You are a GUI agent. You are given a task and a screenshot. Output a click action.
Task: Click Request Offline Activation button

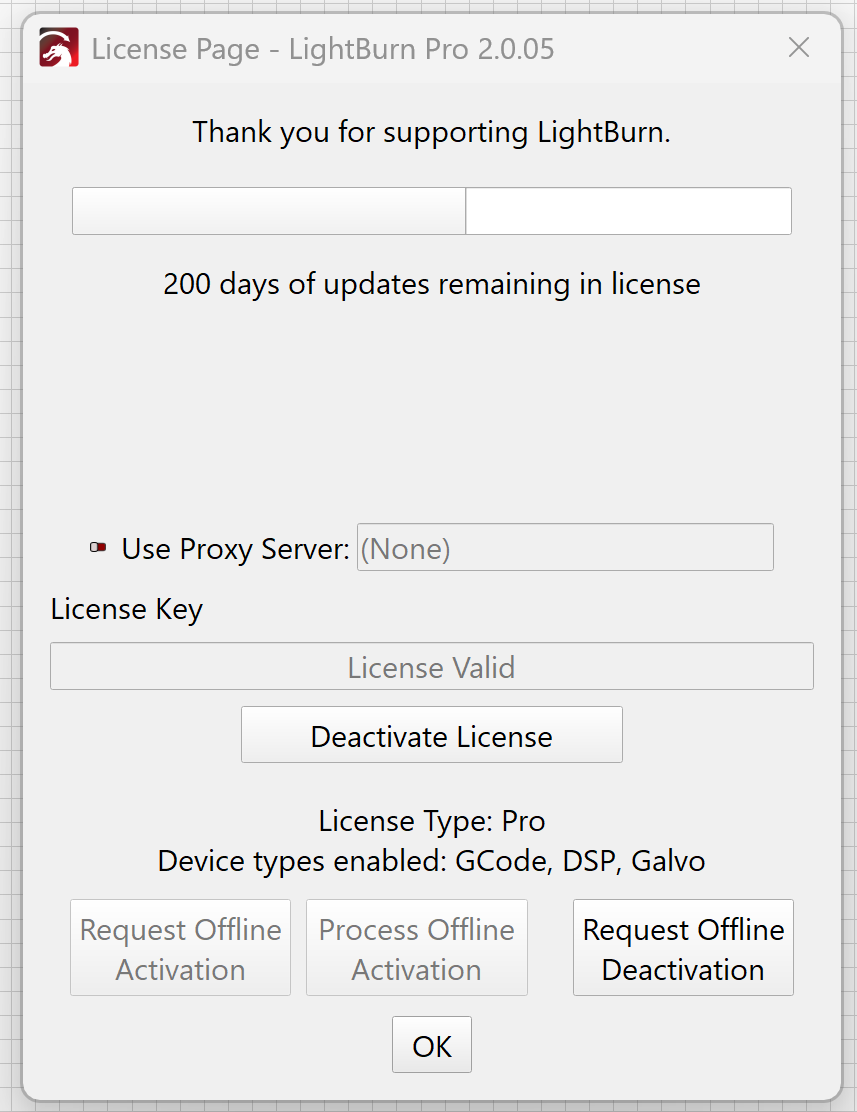click(180, 948)
